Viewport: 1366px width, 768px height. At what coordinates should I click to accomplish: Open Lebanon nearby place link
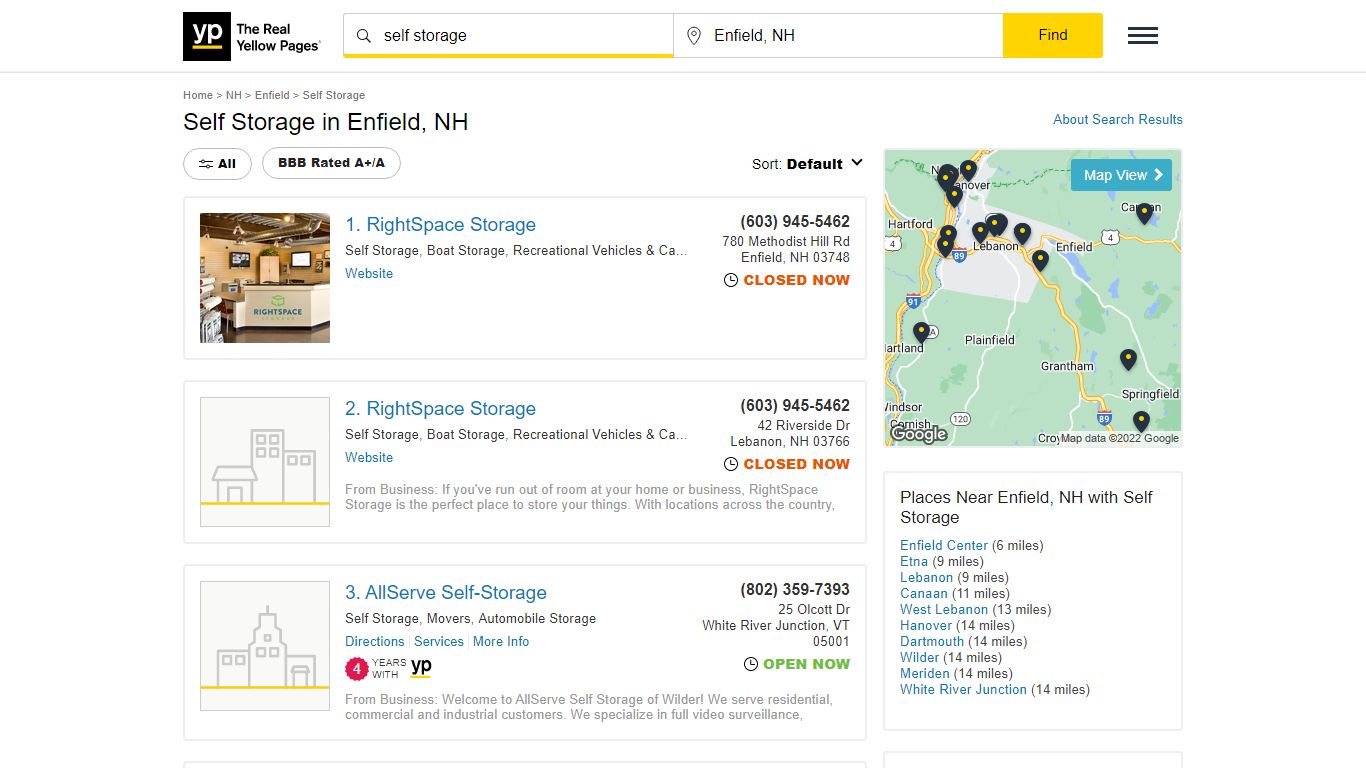pos(926,577)
